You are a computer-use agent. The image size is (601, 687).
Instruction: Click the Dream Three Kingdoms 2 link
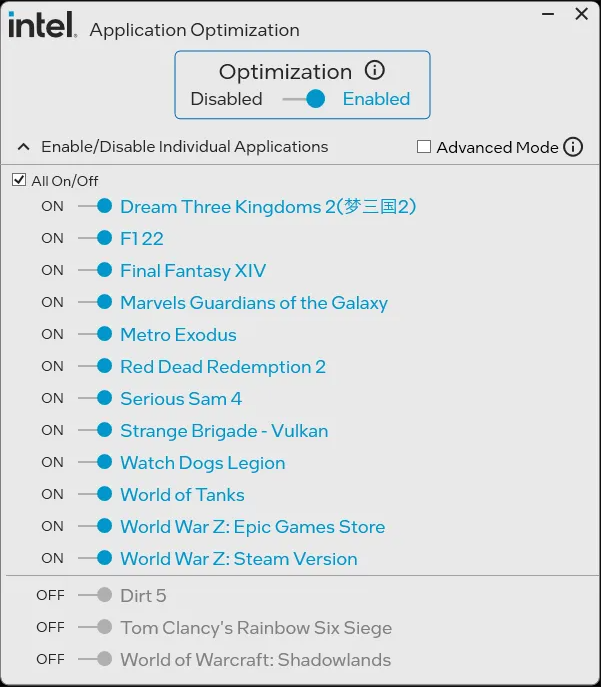point(267,207)
